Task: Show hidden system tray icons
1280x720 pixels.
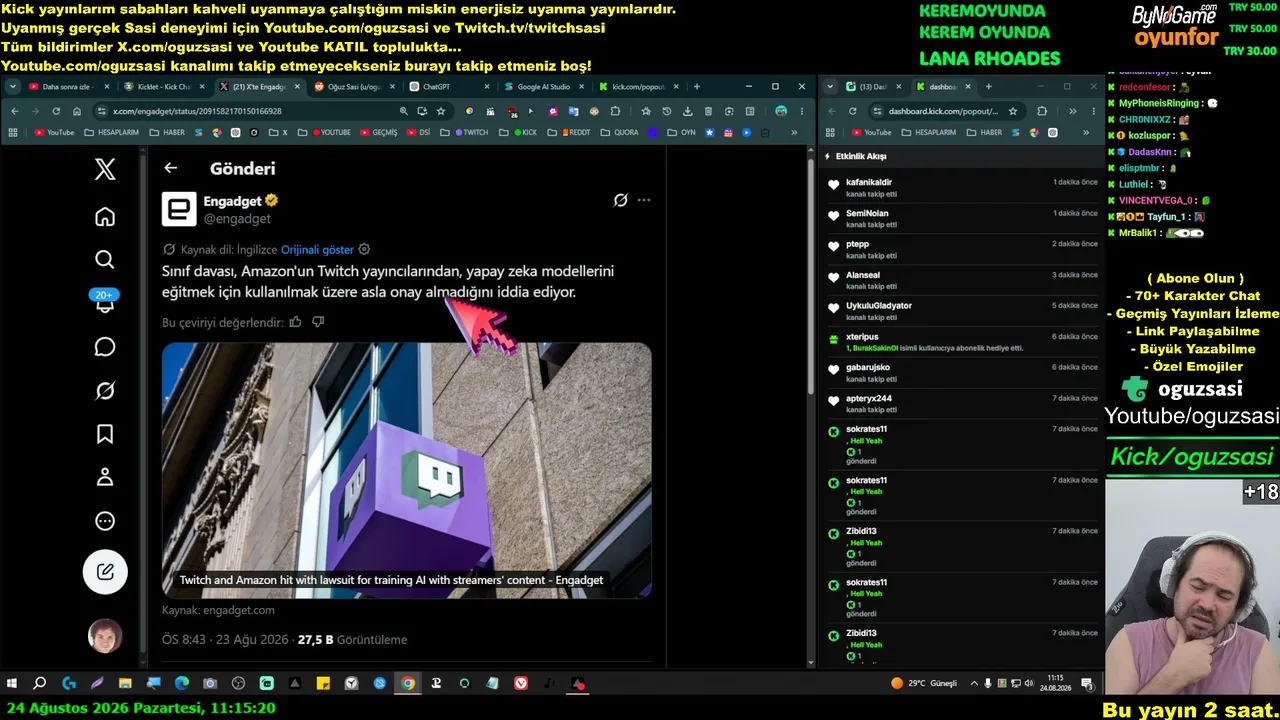Action: (974, 684)
